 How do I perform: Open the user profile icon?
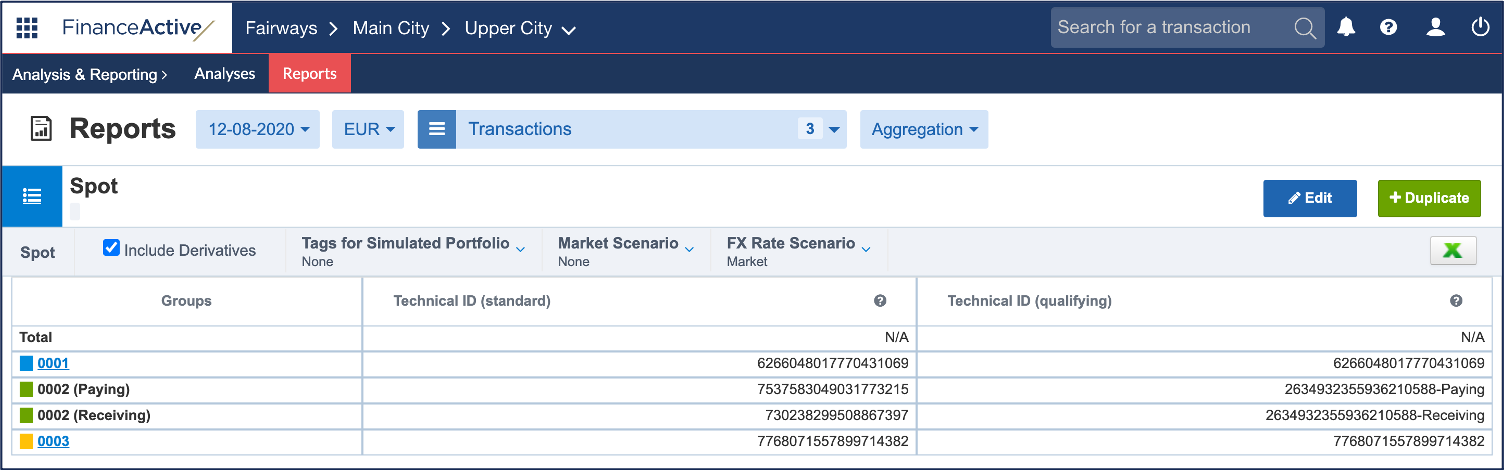tap(1436, 28)
